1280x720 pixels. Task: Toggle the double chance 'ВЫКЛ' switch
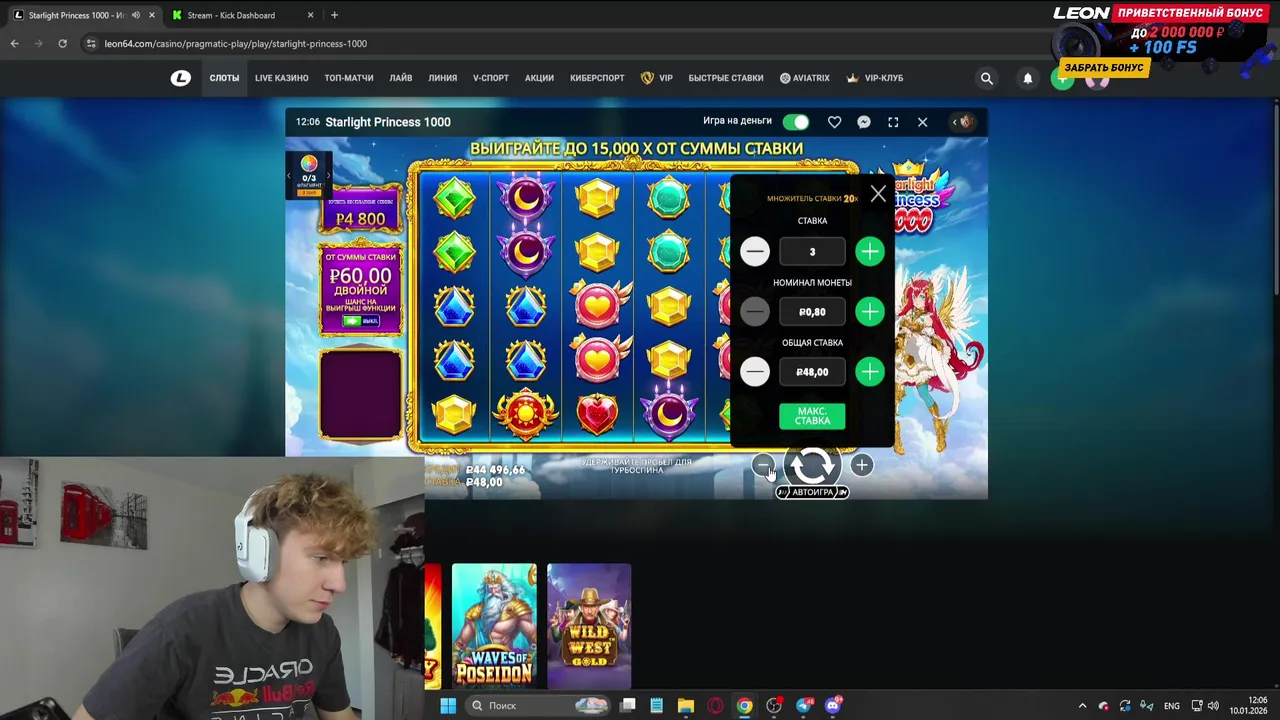coord(361,321)
